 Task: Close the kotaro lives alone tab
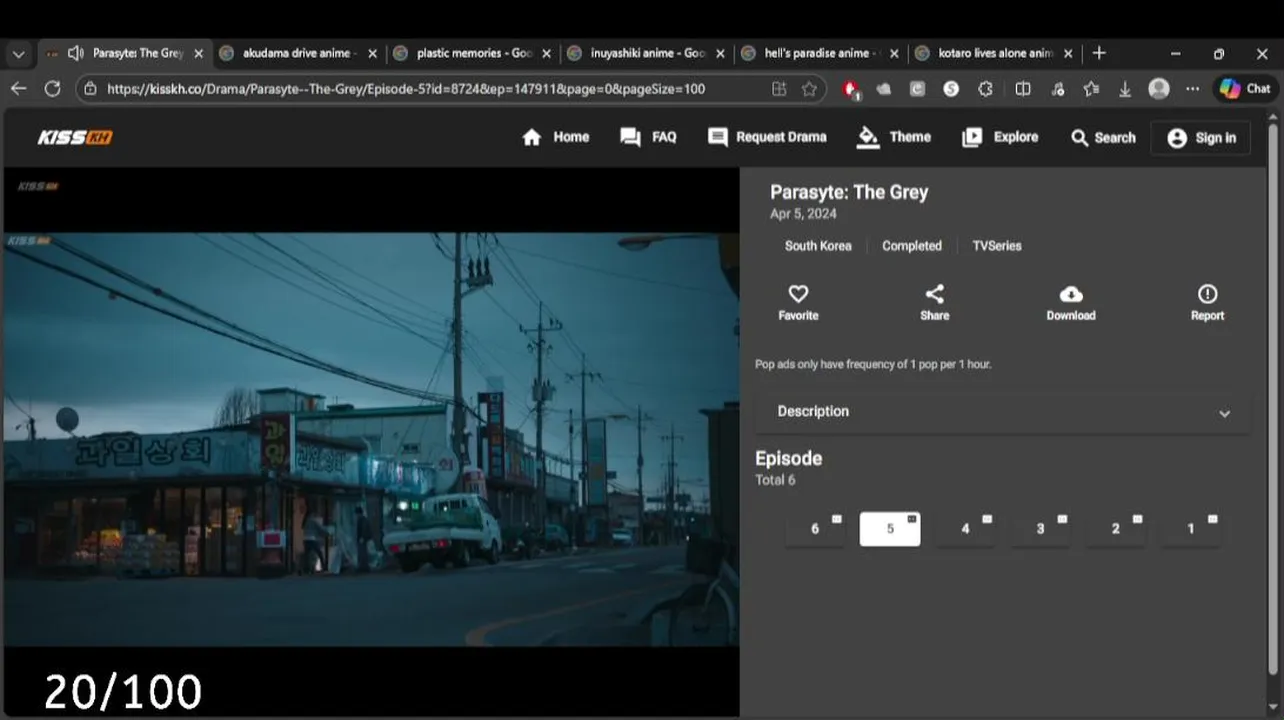pos(1068,54)
